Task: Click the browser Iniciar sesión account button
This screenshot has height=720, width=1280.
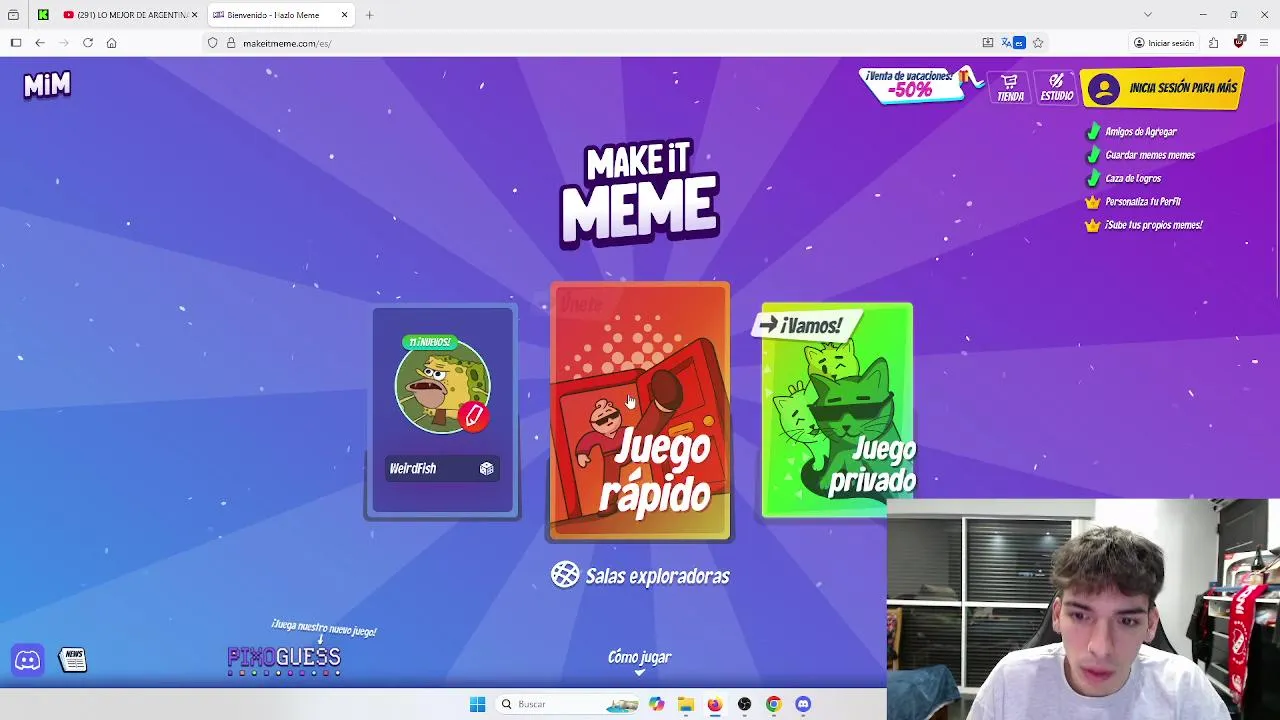Action: click(1164, 43)
